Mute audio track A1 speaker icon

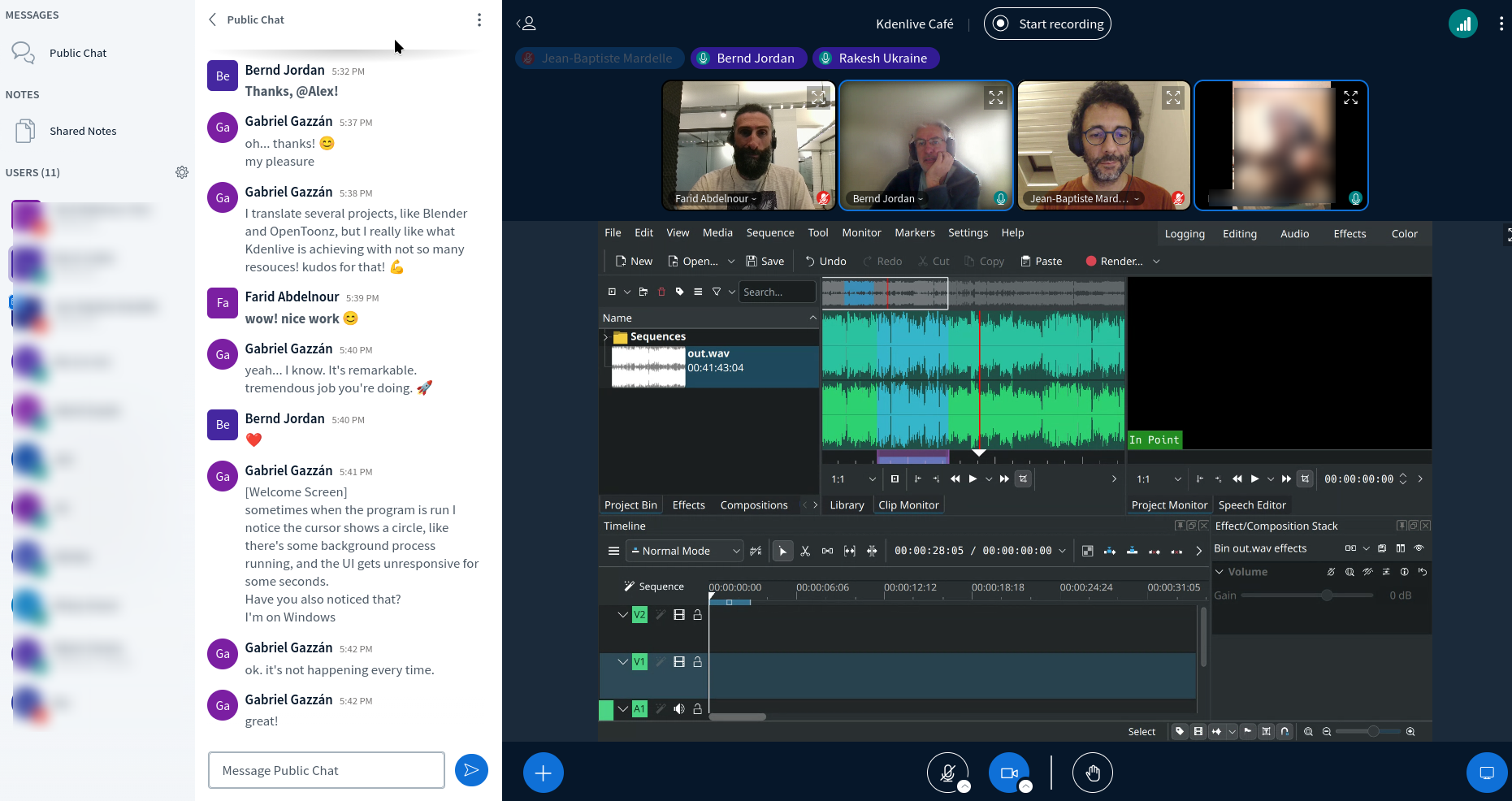point(679,708)
